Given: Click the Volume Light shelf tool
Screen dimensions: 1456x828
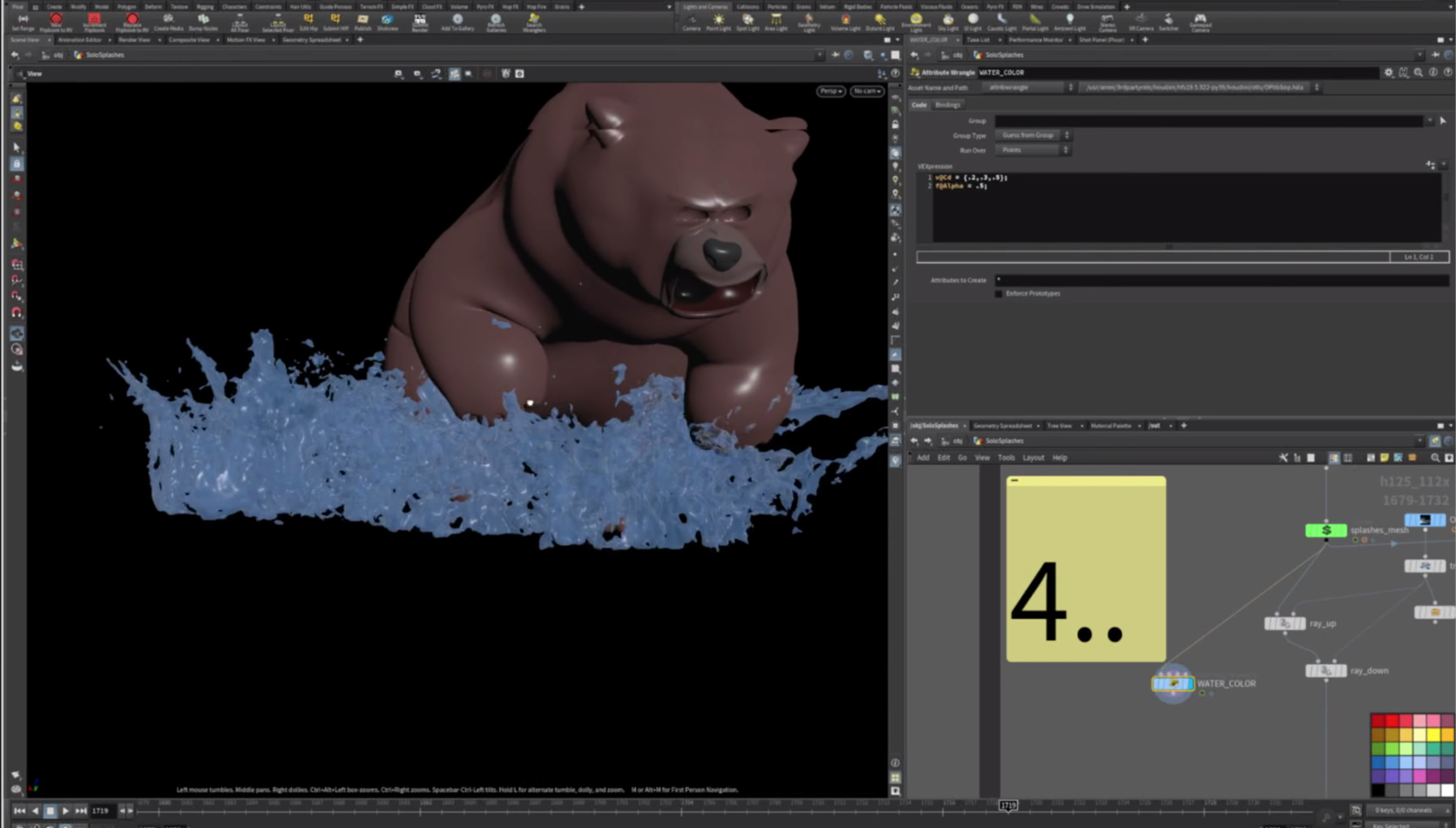Looking at the screenshot, I should coord(845,22).
